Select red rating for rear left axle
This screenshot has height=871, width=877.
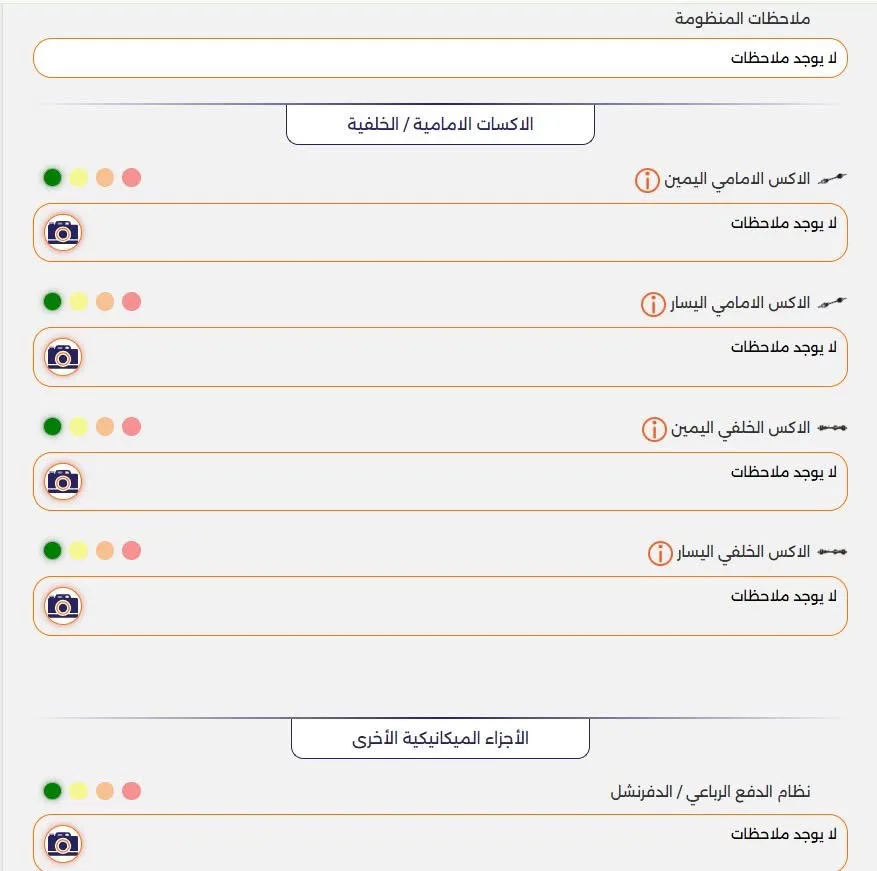tap(129, 550)
